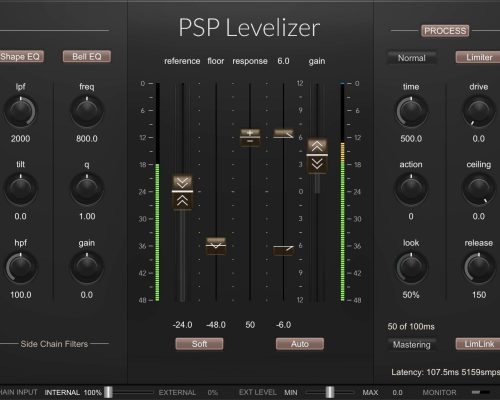Click the MONITOR switch
This screenshot has width=500, height=400.
[481, 392]
